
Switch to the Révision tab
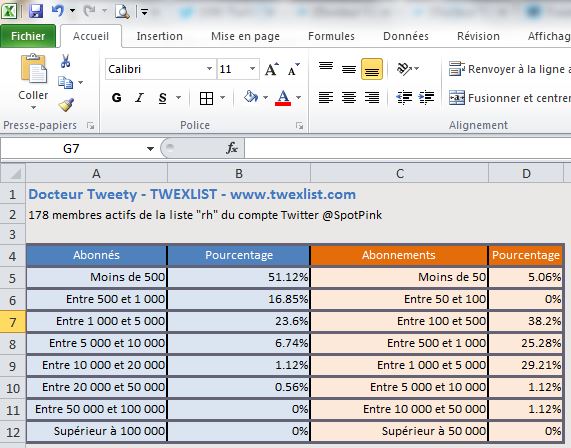click(478, 36)
